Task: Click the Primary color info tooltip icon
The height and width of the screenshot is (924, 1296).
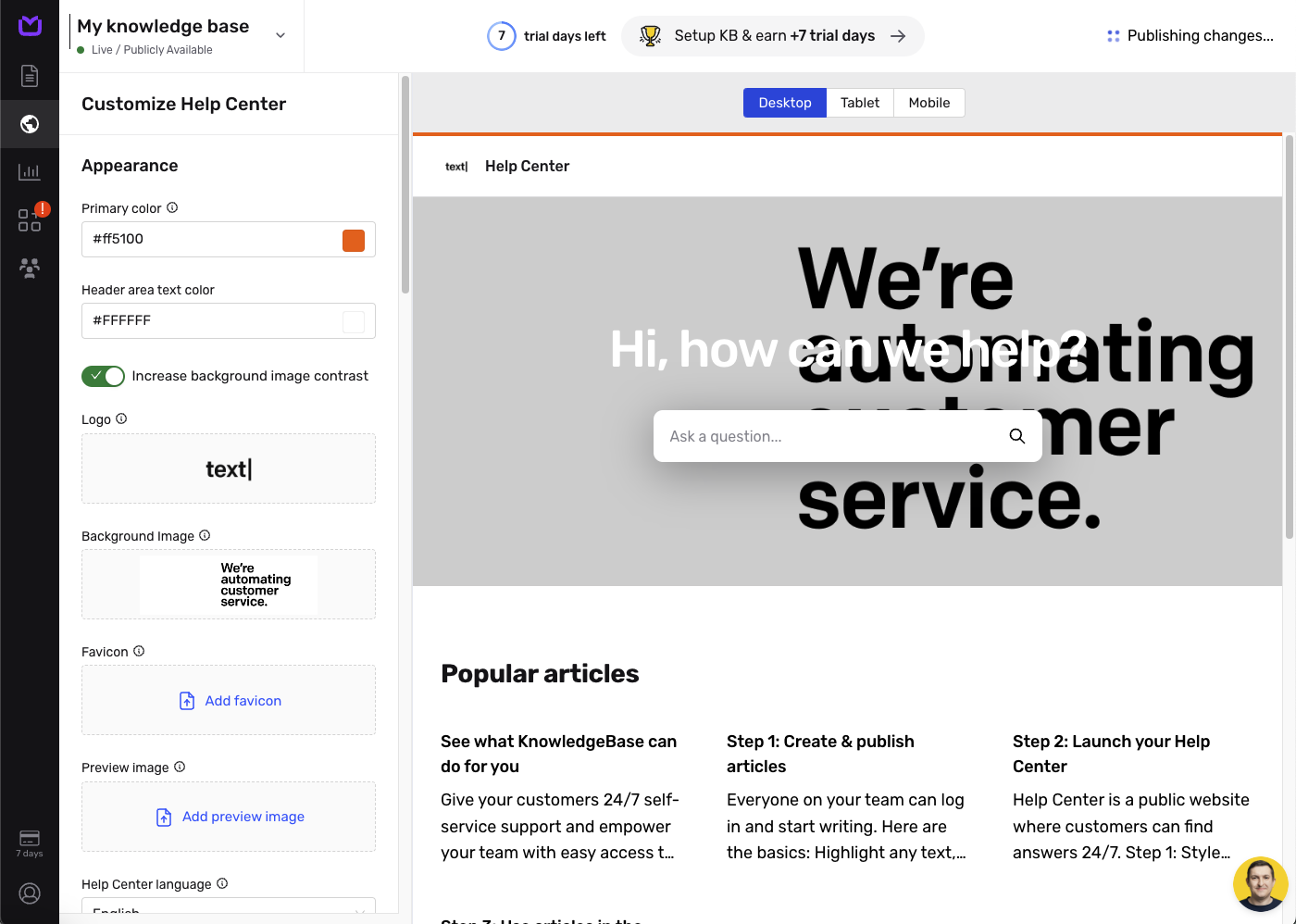Action: coord(172,207)
